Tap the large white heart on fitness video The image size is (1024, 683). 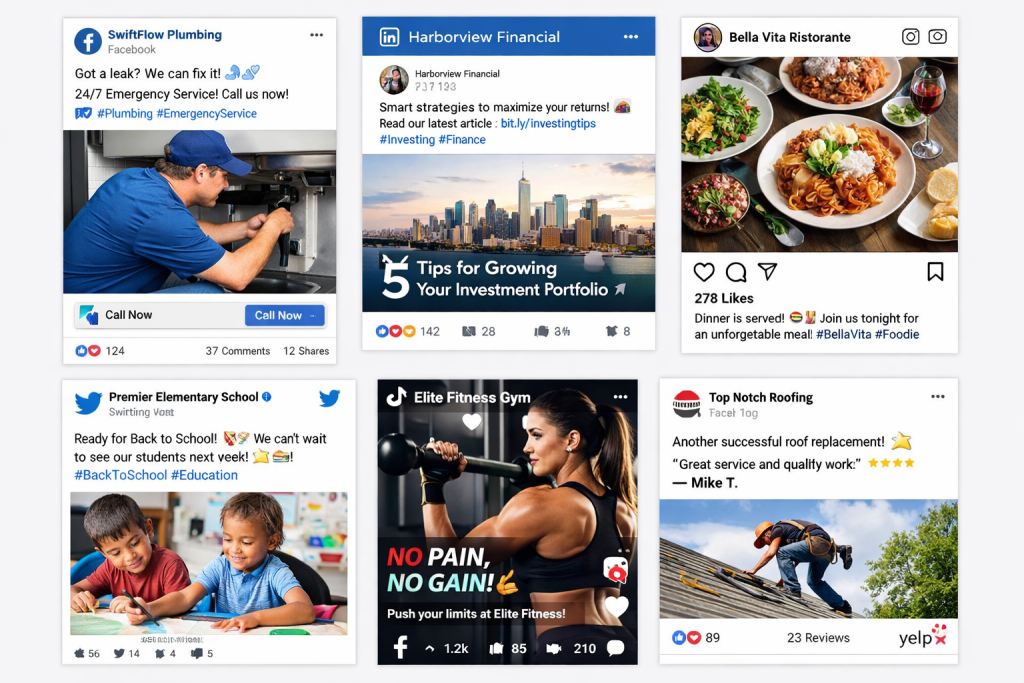pyautogui.click(x=616, y=607)
